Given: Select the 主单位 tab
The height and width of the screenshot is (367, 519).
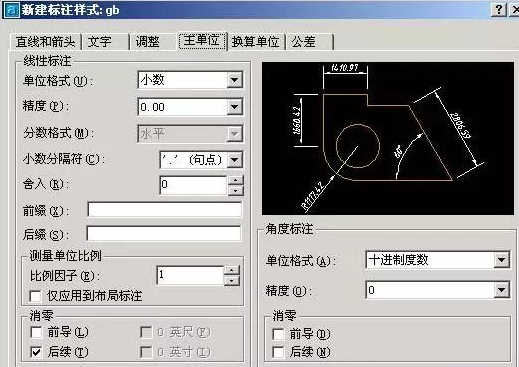Looking at the screenshot, I should pyautogui.click(x=202, y=41).
